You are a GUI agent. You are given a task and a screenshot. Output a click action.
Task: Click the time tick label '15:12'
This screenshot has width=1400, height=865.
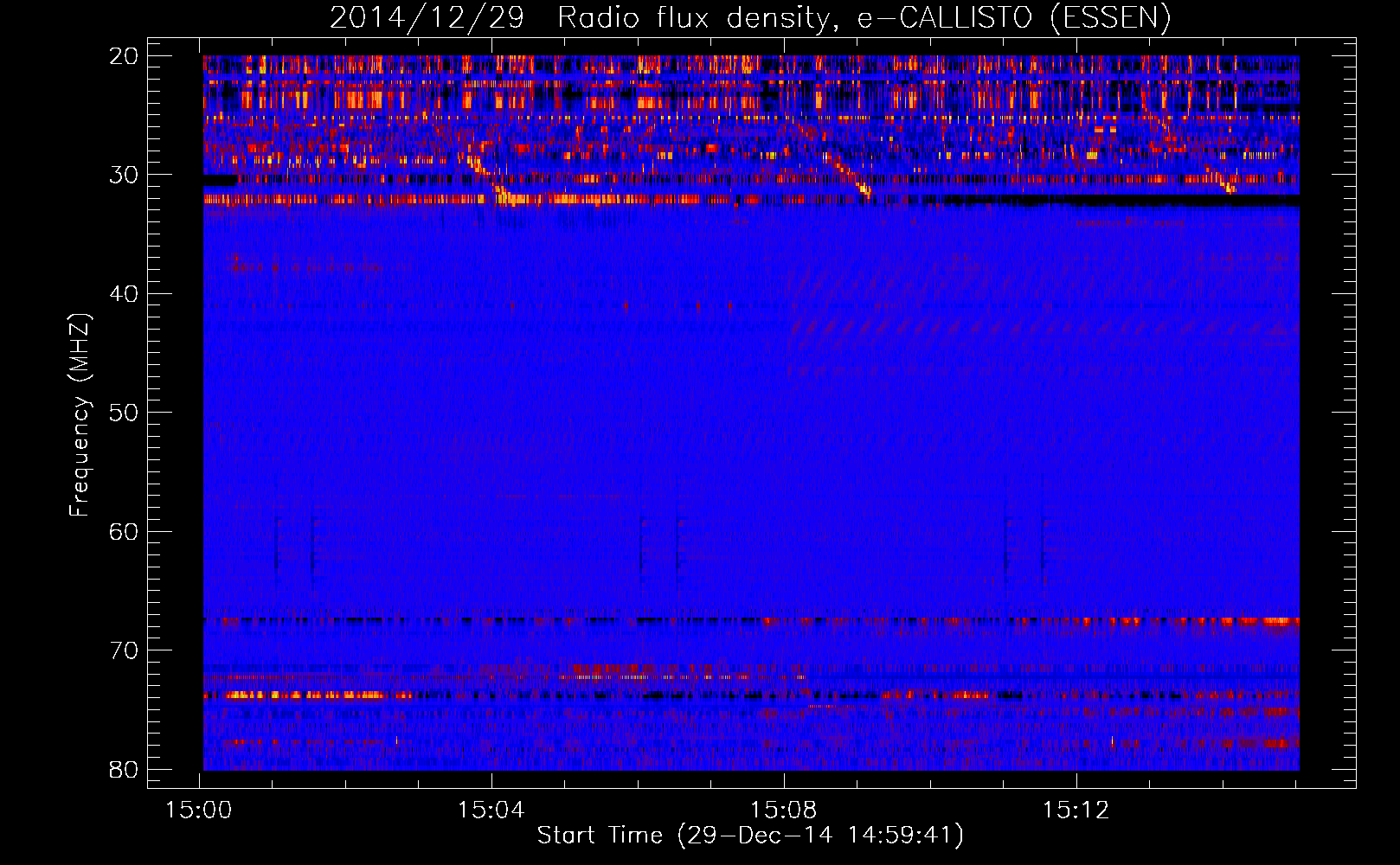1076,810
